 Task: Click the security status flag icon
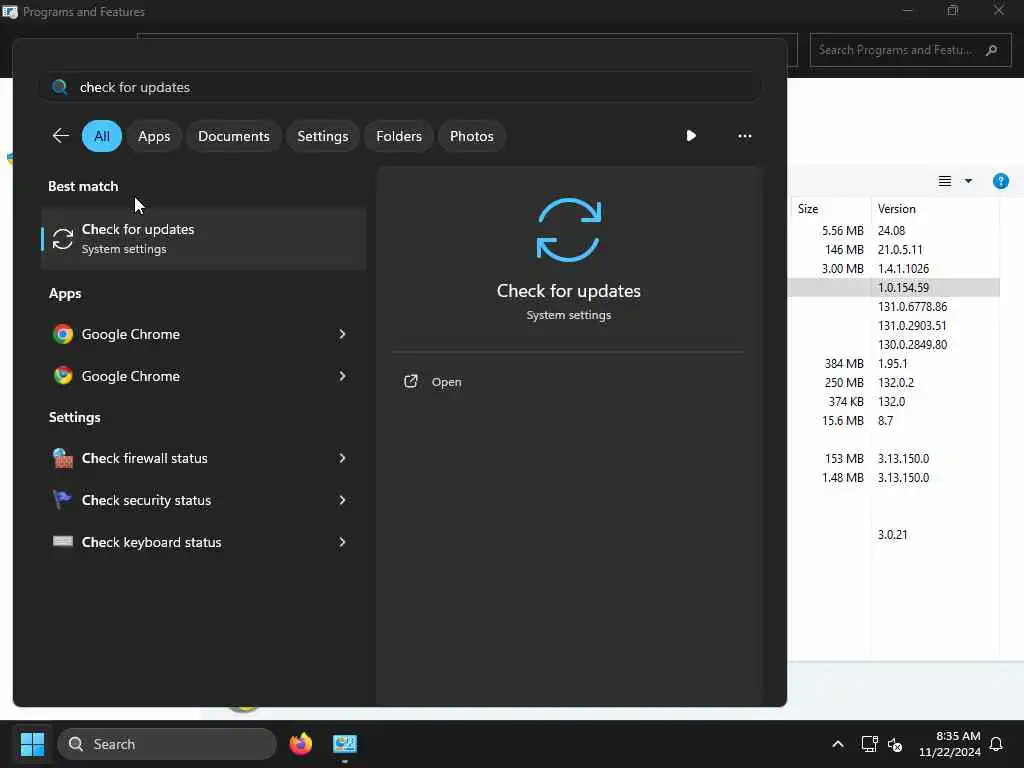(x=63, y=500)
